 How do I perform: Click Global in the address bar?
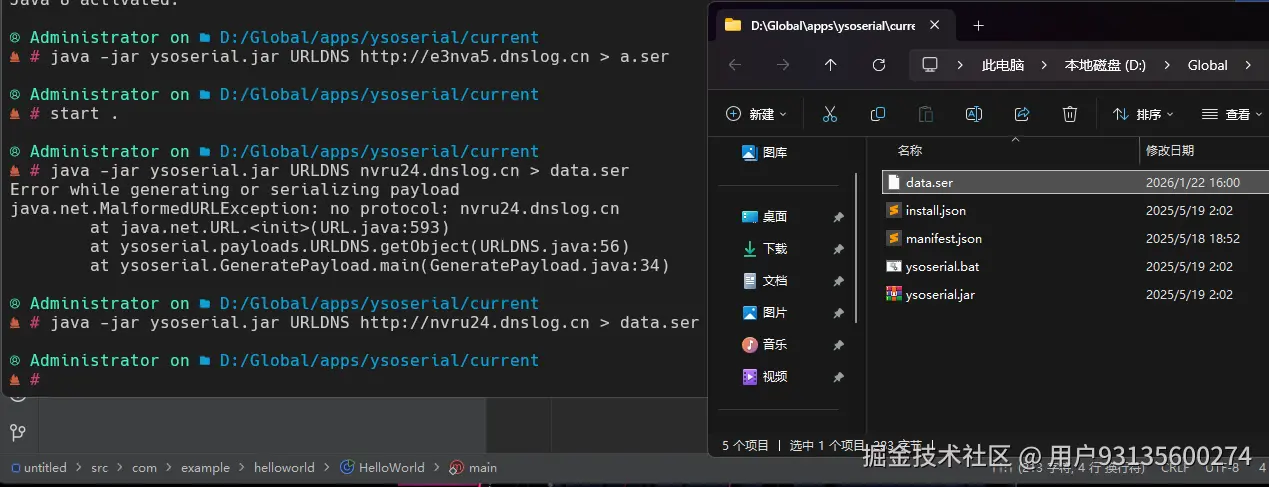[1207, 65]
